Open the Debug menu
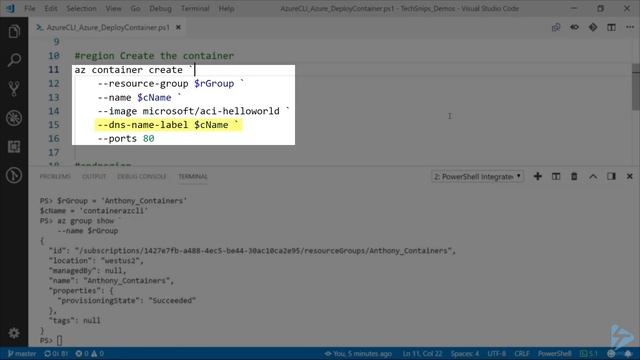The image size is (640, 360). click(x=160, y=8)
